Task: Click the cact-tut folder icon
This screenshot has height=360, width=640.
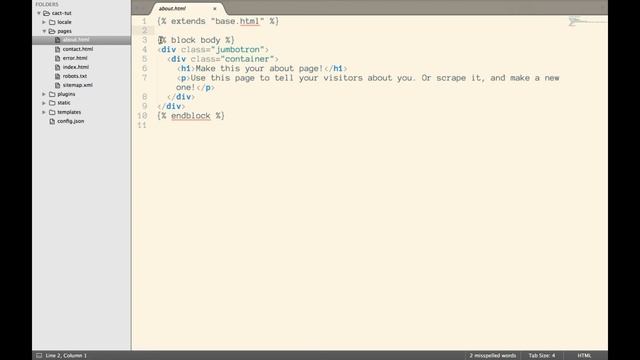Action: coord(47,13)
